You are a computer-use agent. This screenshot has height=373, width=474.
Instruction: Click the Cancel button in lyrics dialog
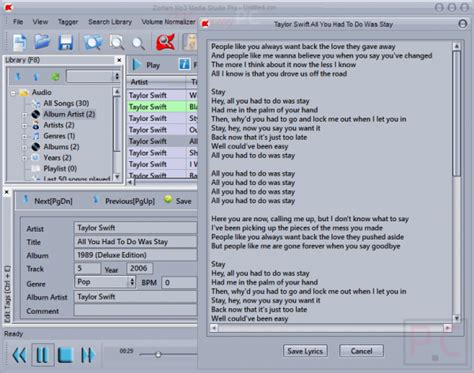click(361, 351)
